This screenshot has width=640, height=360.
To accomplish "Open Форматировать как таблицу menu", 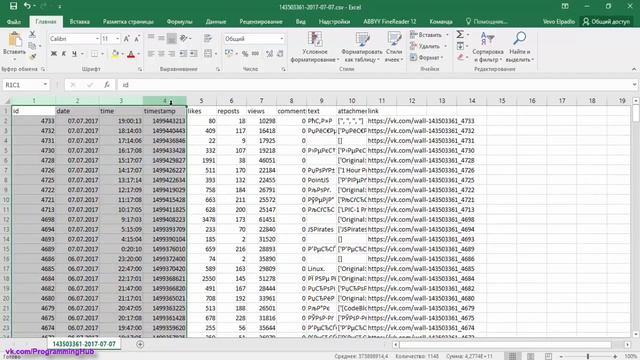I will [362, 47].
